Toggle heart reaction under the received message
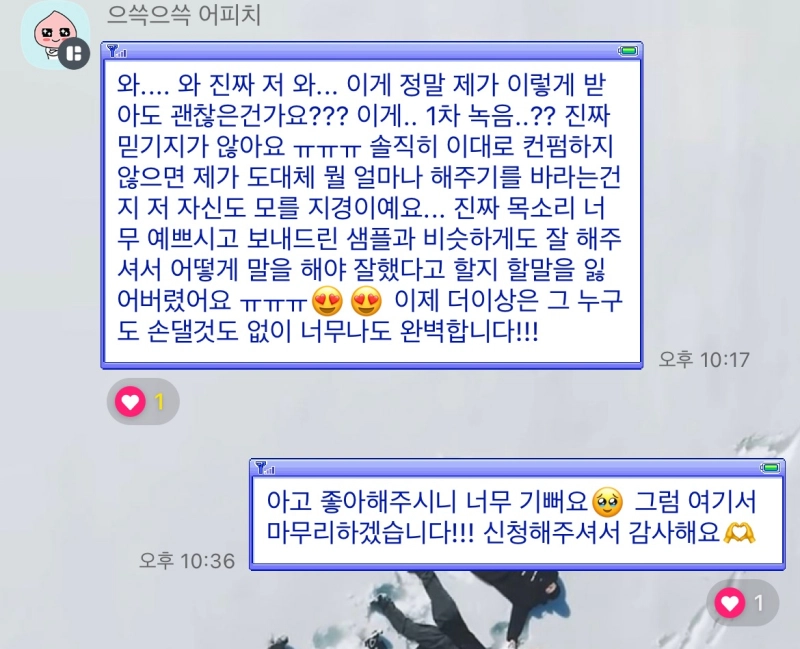800x649 pixels. click(x=143, y=402)
